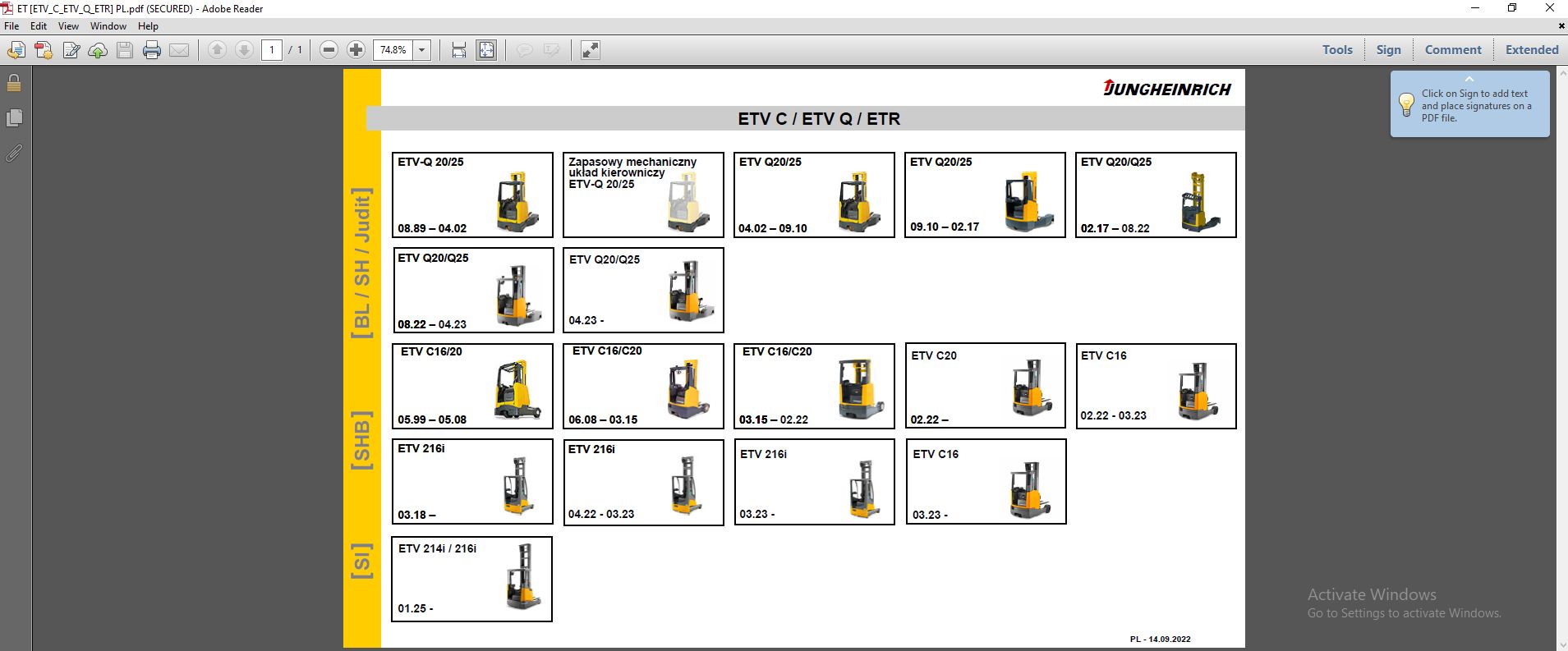Open the View menu
This screenshot has width=1568, height=651.
click(x=68, y=26)
